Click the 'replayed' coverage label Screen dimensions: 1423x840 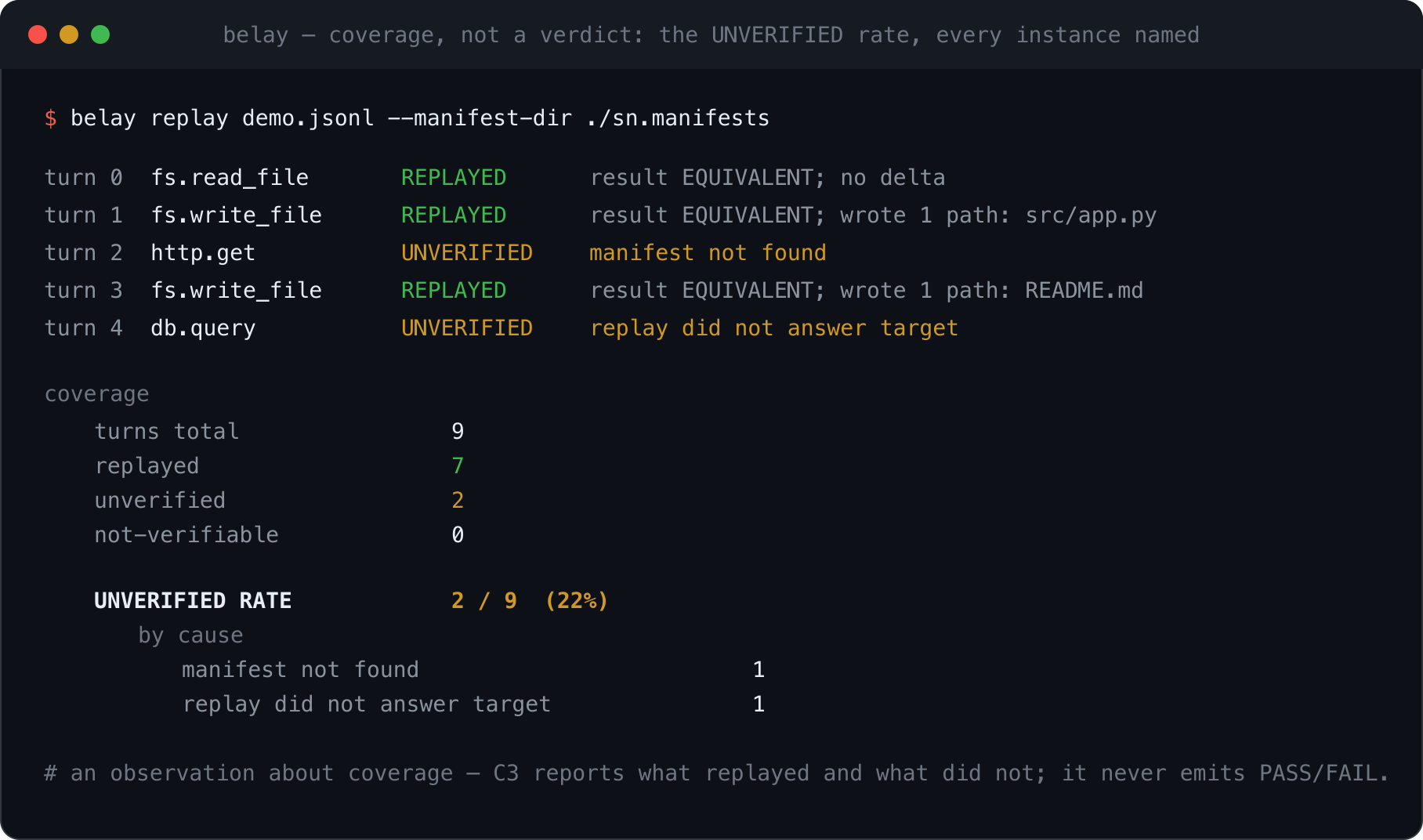click(147, 466)
